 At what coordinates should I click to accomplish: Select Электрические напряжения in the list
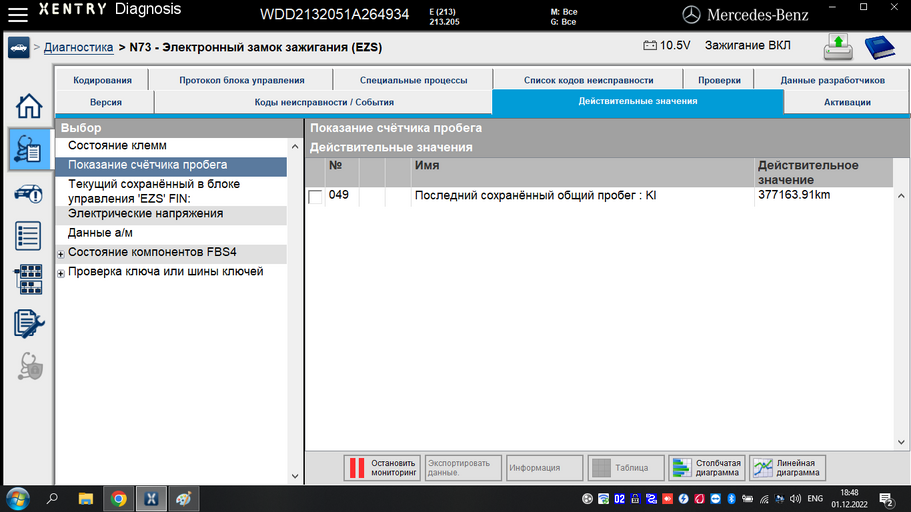pyautogui.click(x=171, y=214)
